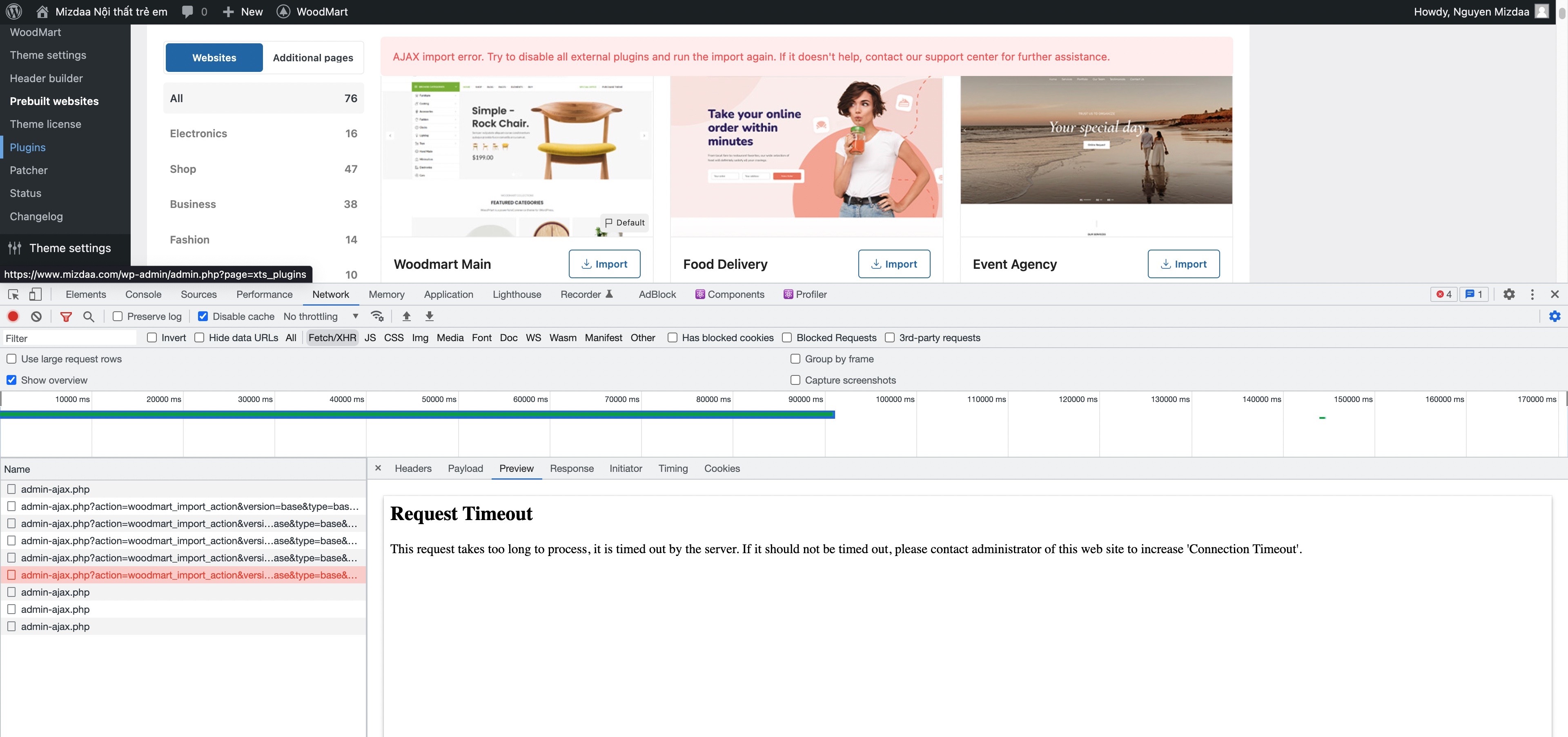Viewport: 1568px width, 737px height.
Task: Click Import button for Food Delivery
Action: pyautogui.click(x=893, y=264)
